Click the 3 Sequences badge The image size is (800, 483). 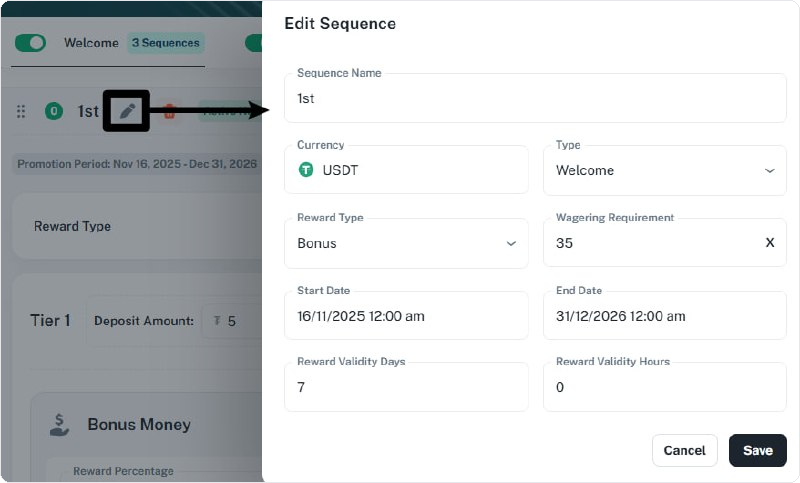point(166,43)
